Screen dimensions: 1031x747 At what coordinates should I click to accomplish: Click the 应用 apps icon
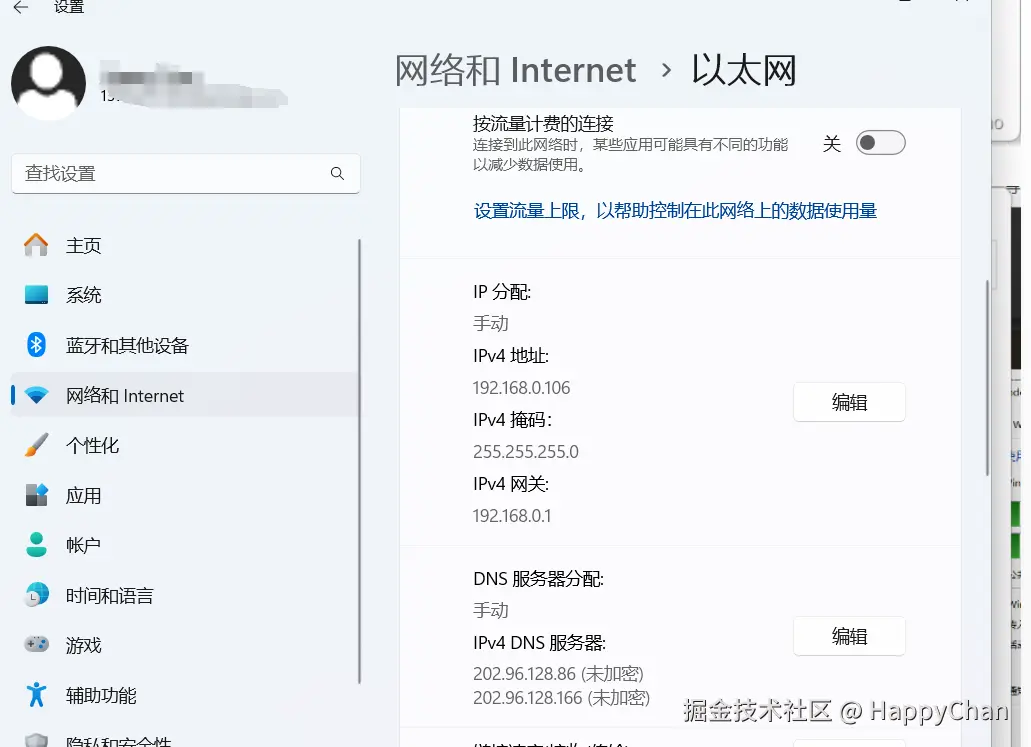point(36,494)
